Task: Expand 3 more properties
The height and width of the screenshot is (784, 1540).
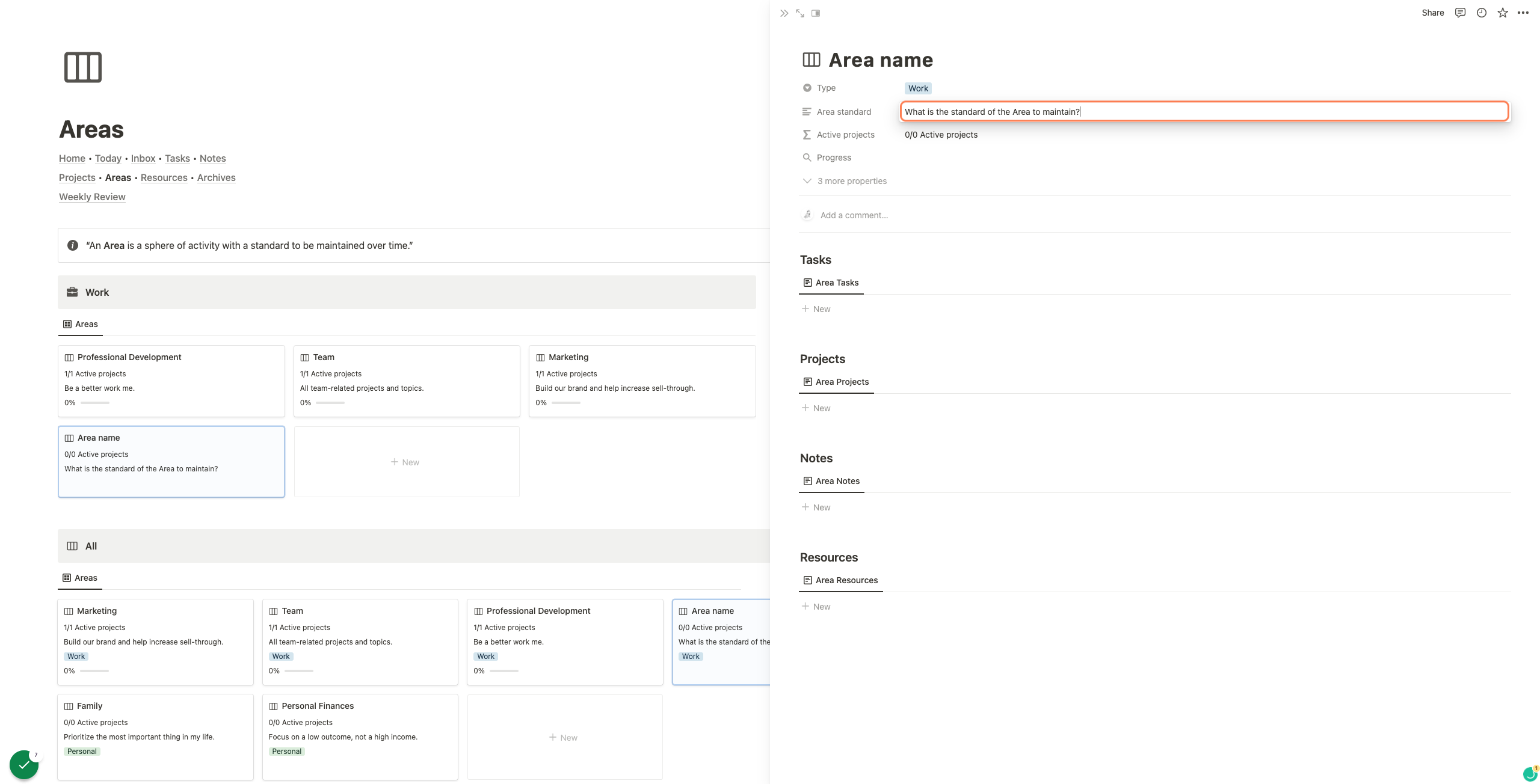Action: (x=845, y=181)
